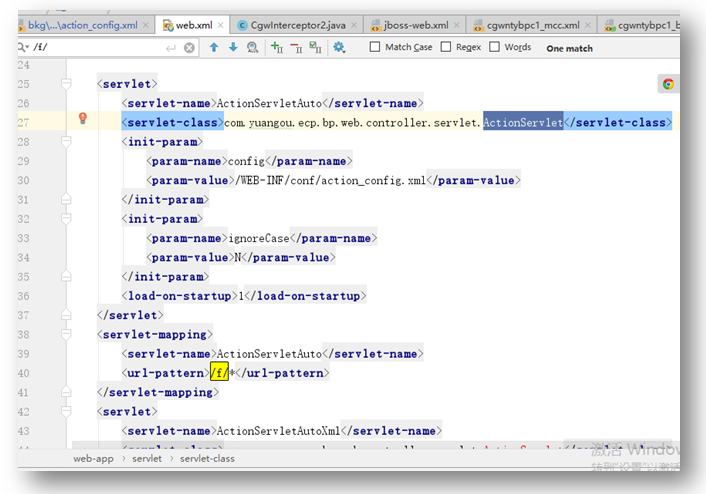This screenshot has height=494, width=706.
Task: Close the action_config.xml tab
Action: click(x=145, y=25)
